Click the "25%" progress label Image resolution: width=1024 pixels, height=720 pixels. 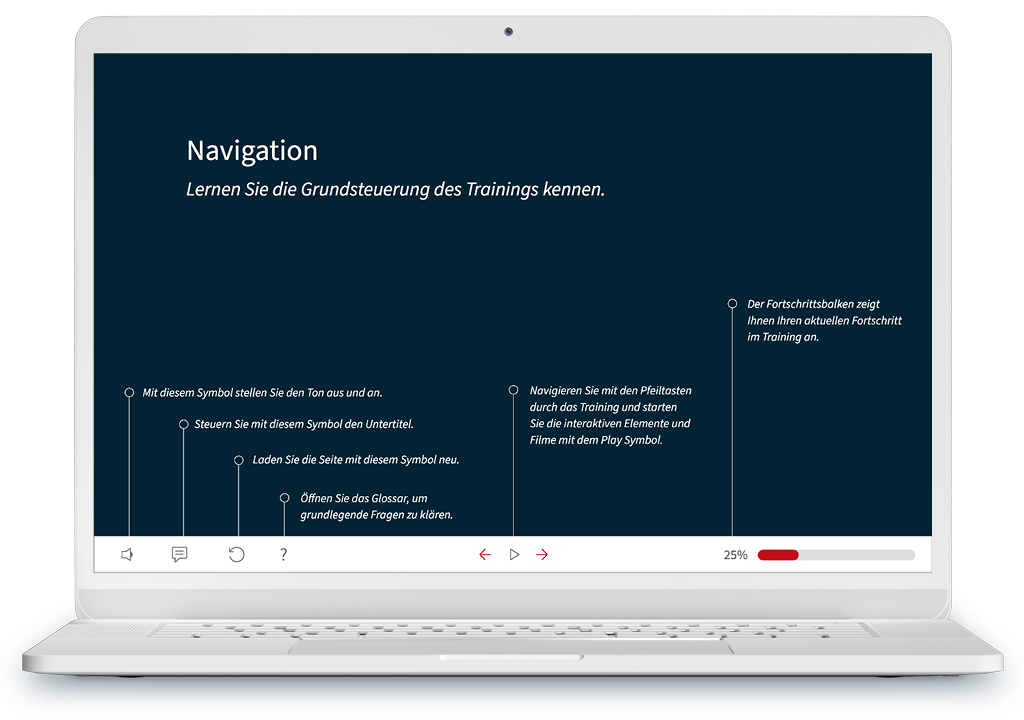point(736,553)
